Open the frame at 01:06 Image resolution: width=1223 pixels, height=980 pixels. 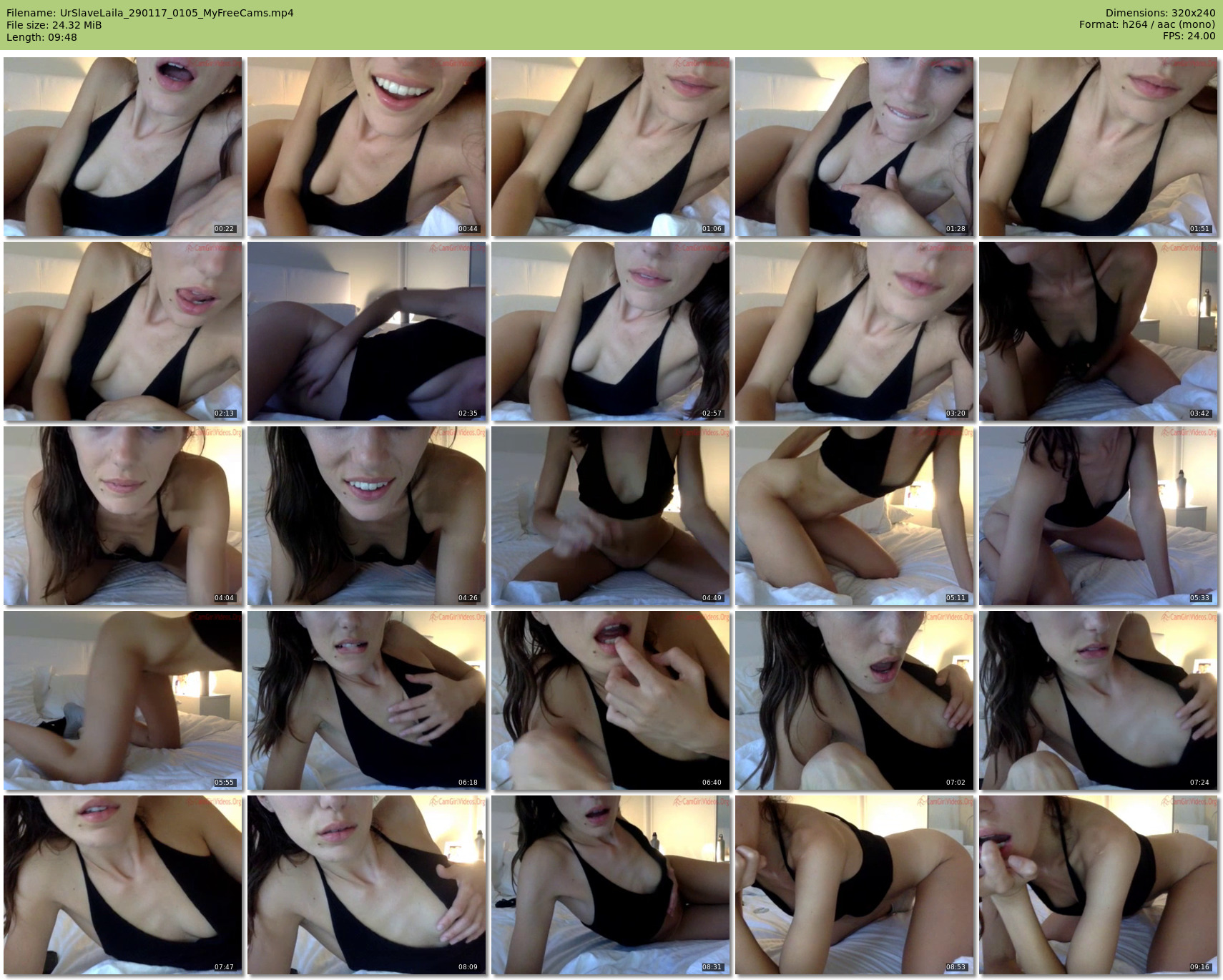(x=611, y=147)
